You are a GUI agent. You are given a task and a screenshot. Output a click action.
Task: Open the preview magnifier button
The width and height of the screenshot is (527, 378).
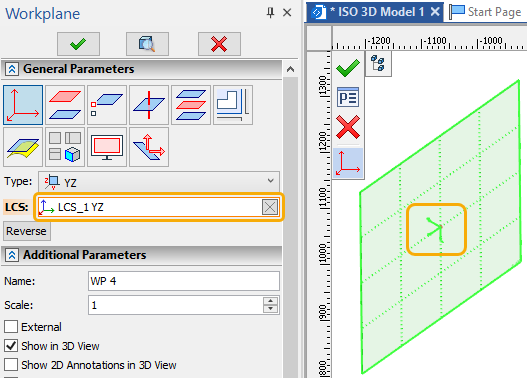tap(147, 44)
